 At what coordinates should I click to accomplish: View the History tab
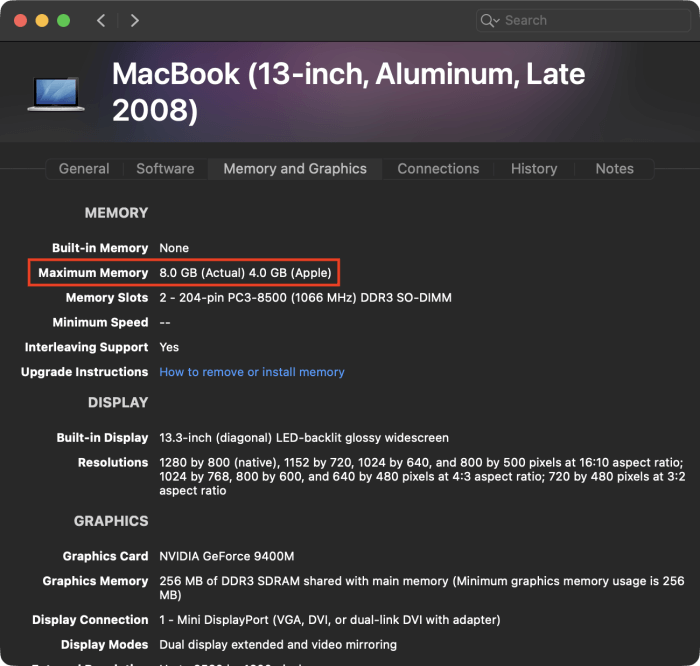pyautogui.click(x=534, y=169)
